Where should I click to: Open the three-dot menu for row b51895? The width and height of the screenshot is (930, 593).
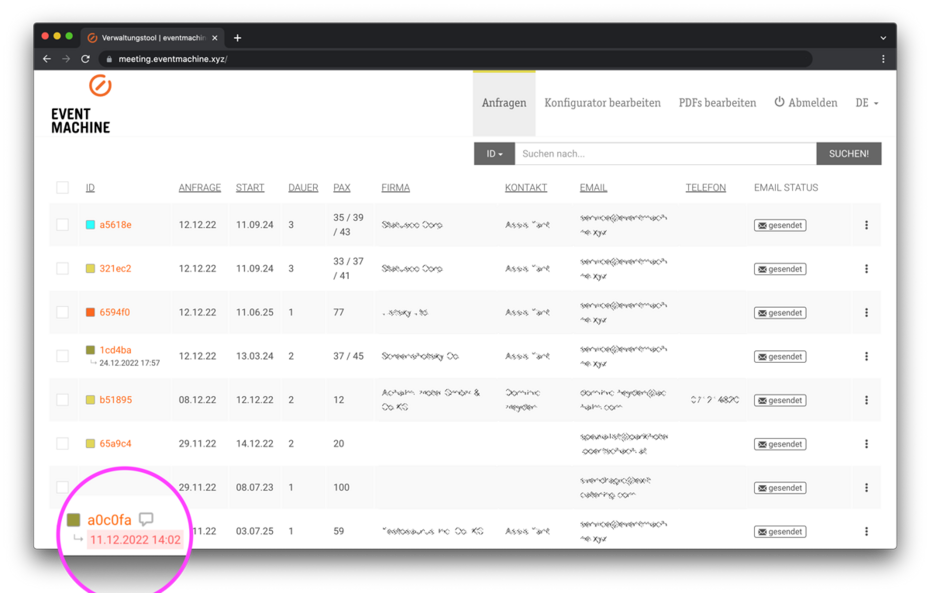pyautogui.click(x=865, y=399)
